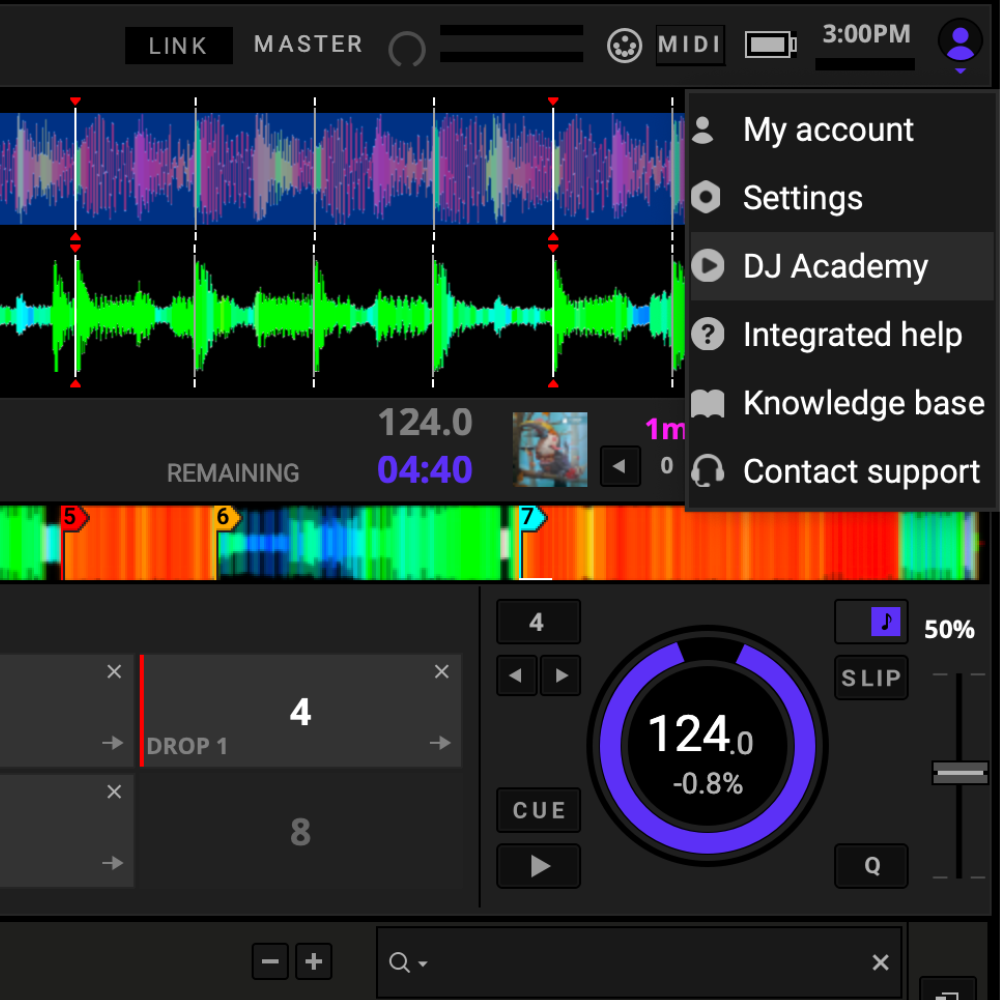Click the arrow on pad left of pad 8
This screenshot has height=1000, width=1000.
coord(113,863)
